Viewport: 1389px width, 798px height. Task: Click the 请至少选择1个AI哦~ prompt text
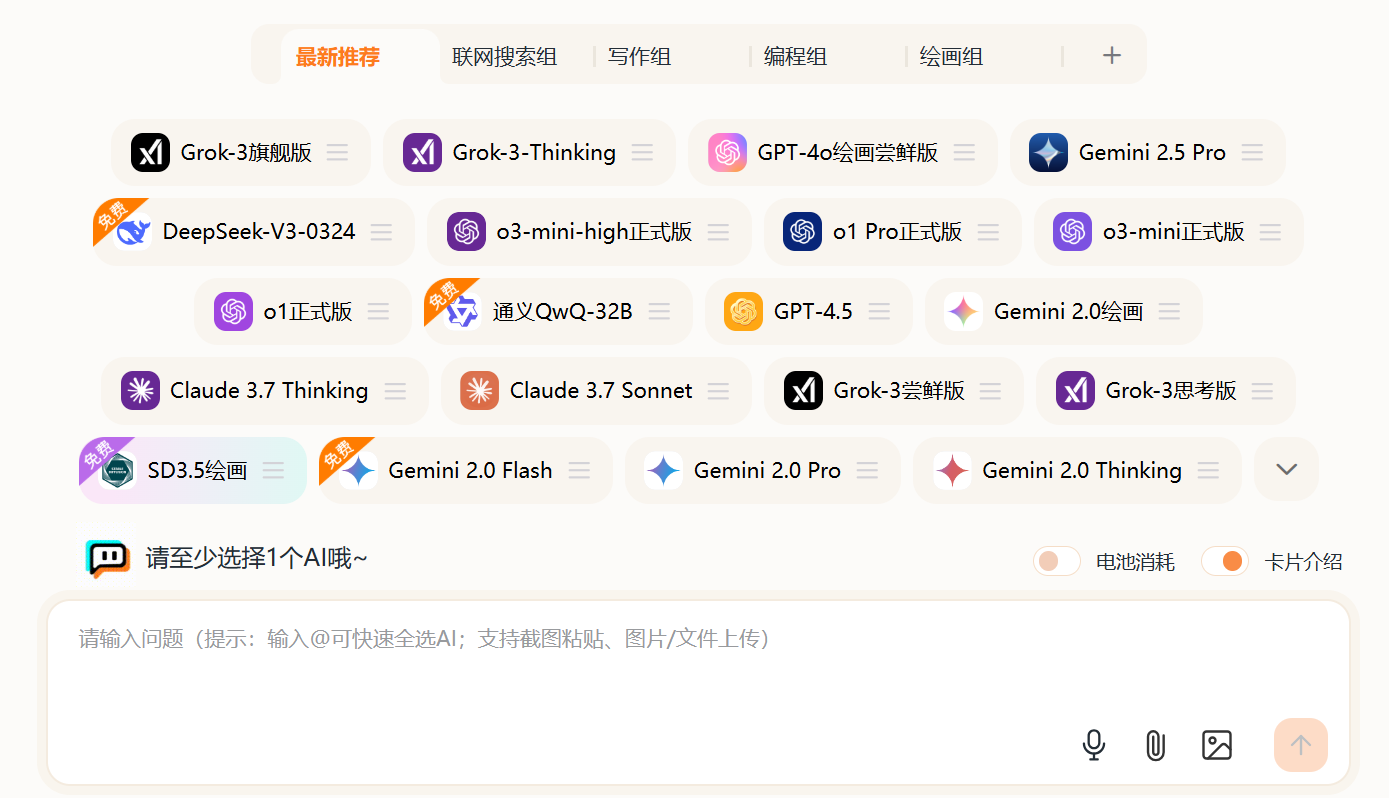coord(257,559)
